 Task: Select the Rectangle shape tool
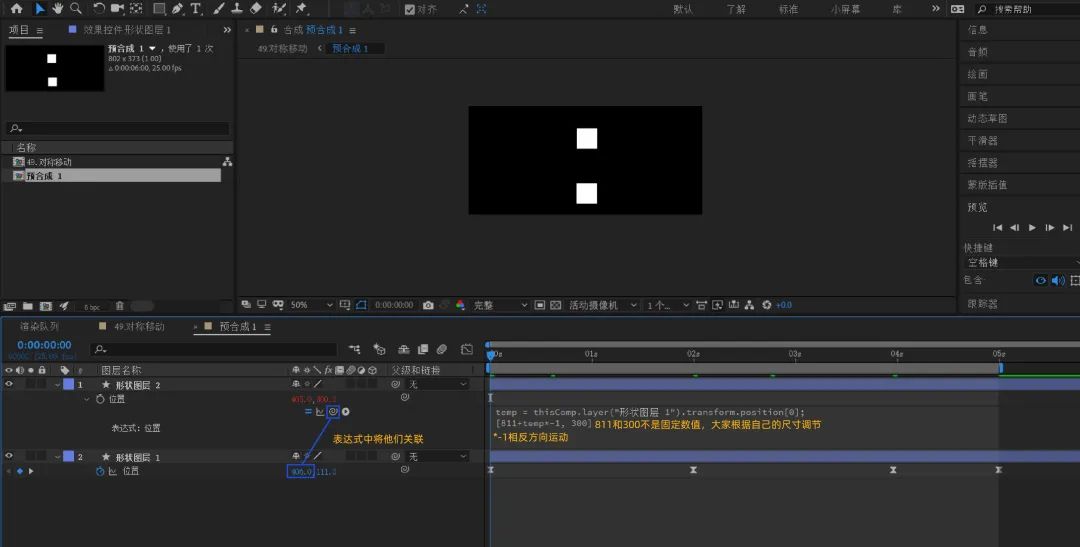(159, 9)
